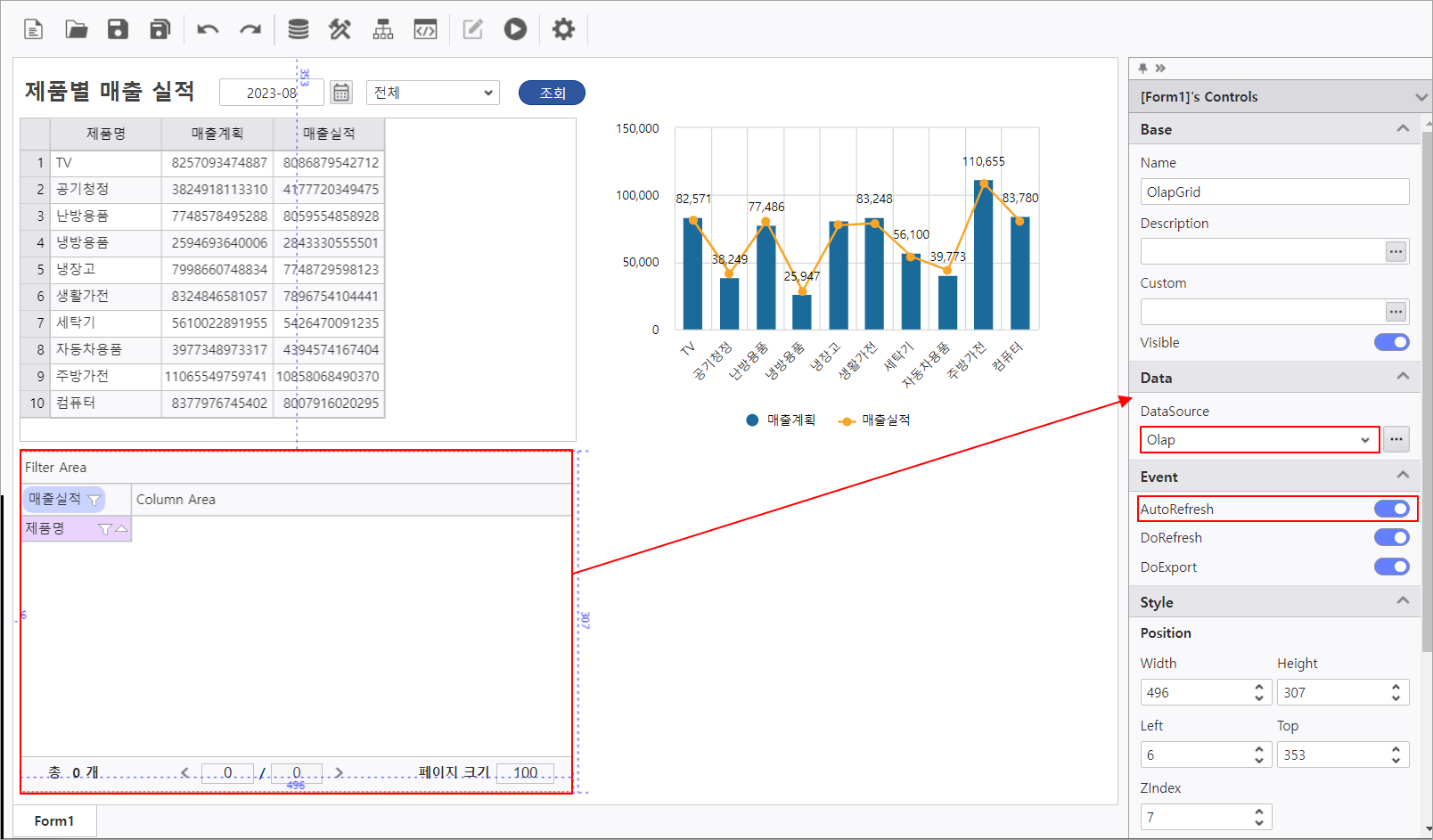Click the 조회 search button

coord(552,93)
